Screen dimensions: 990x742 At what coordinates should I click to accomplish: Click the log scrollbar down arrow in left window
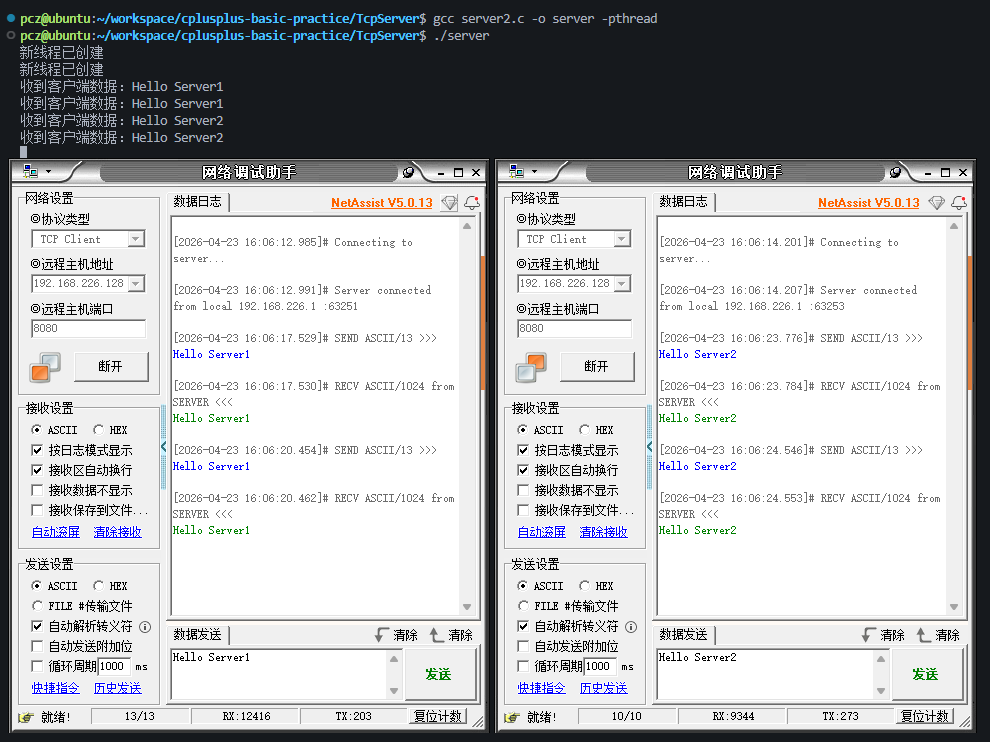(x=467, y=607)
